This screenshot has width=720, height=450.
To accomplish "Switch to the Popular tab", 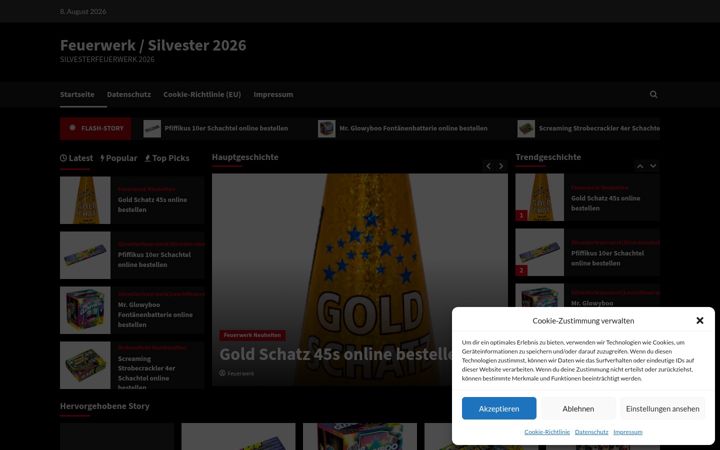I will (119, 158).
